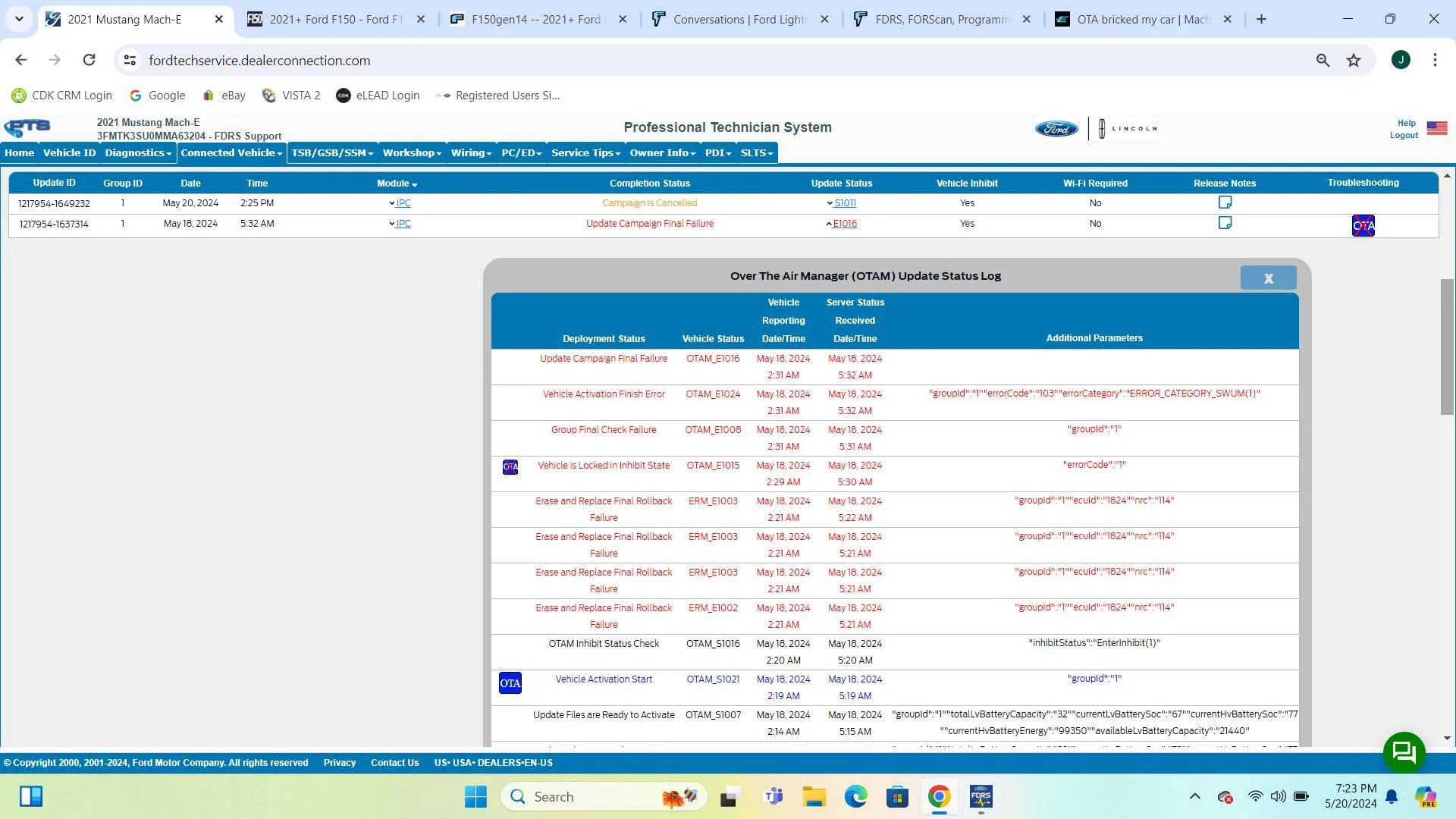Click the zoom magnifier icon in address bar
Screen dimensions: 1456x819
point(1323,61)
